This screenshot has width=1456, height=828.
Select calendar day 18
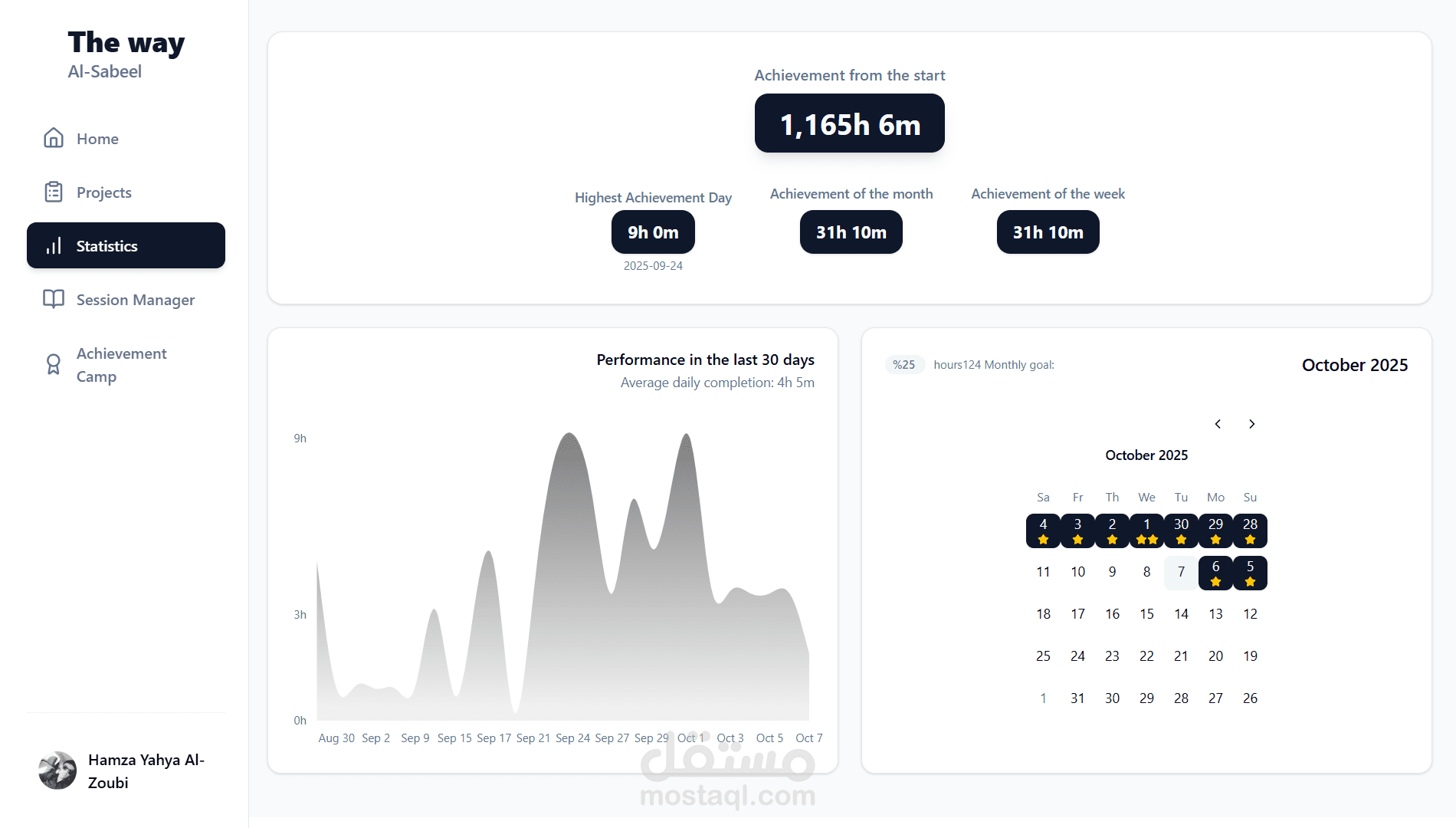click(1043, 614)
